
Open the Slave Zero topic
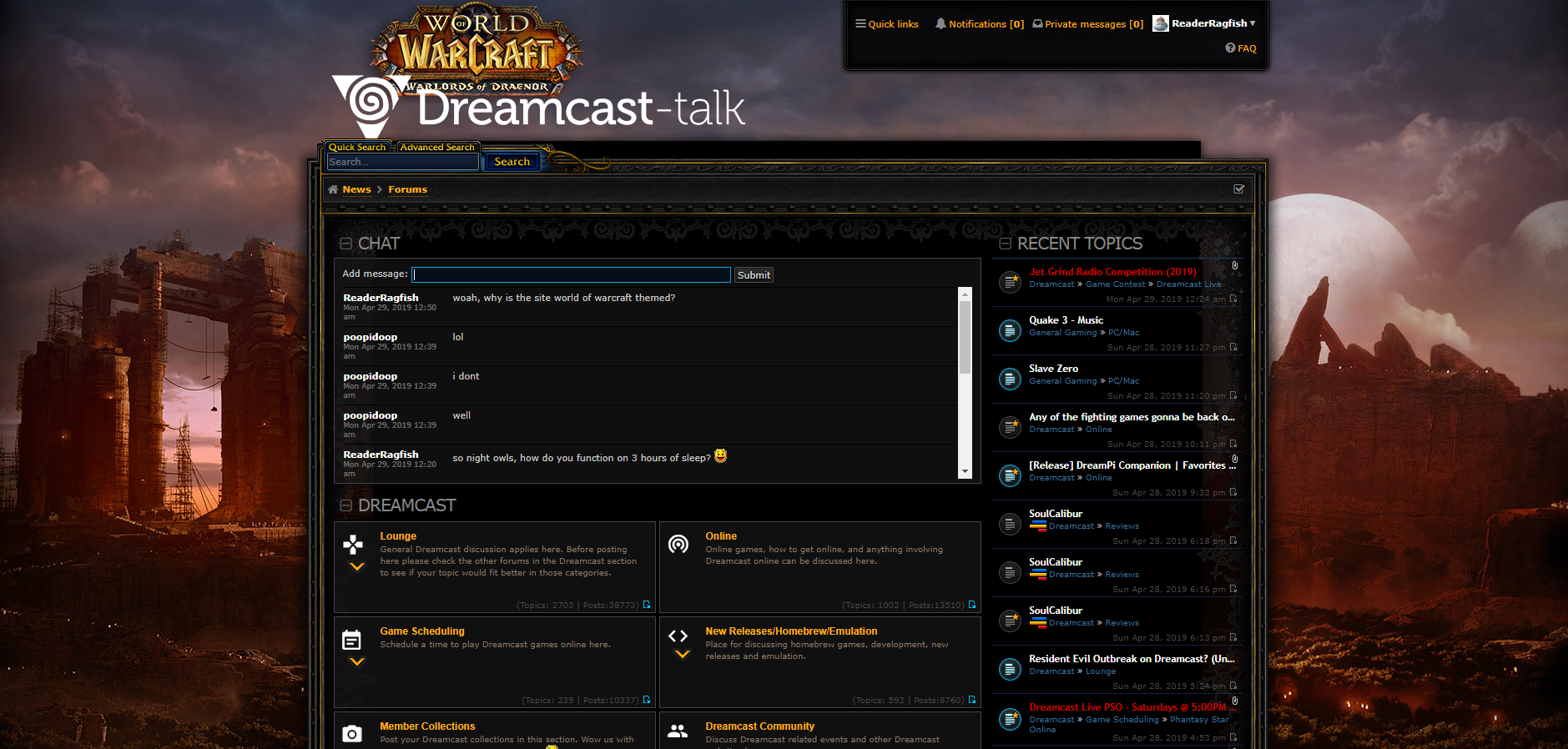point(1053,369)
